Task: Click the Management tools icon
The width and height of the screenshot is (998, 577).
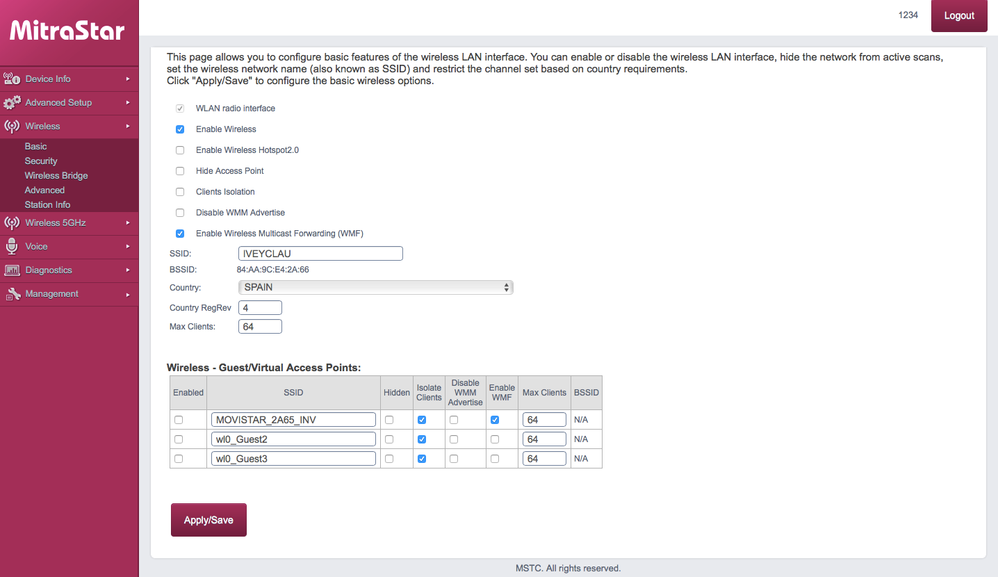Action: pos(12,295)
